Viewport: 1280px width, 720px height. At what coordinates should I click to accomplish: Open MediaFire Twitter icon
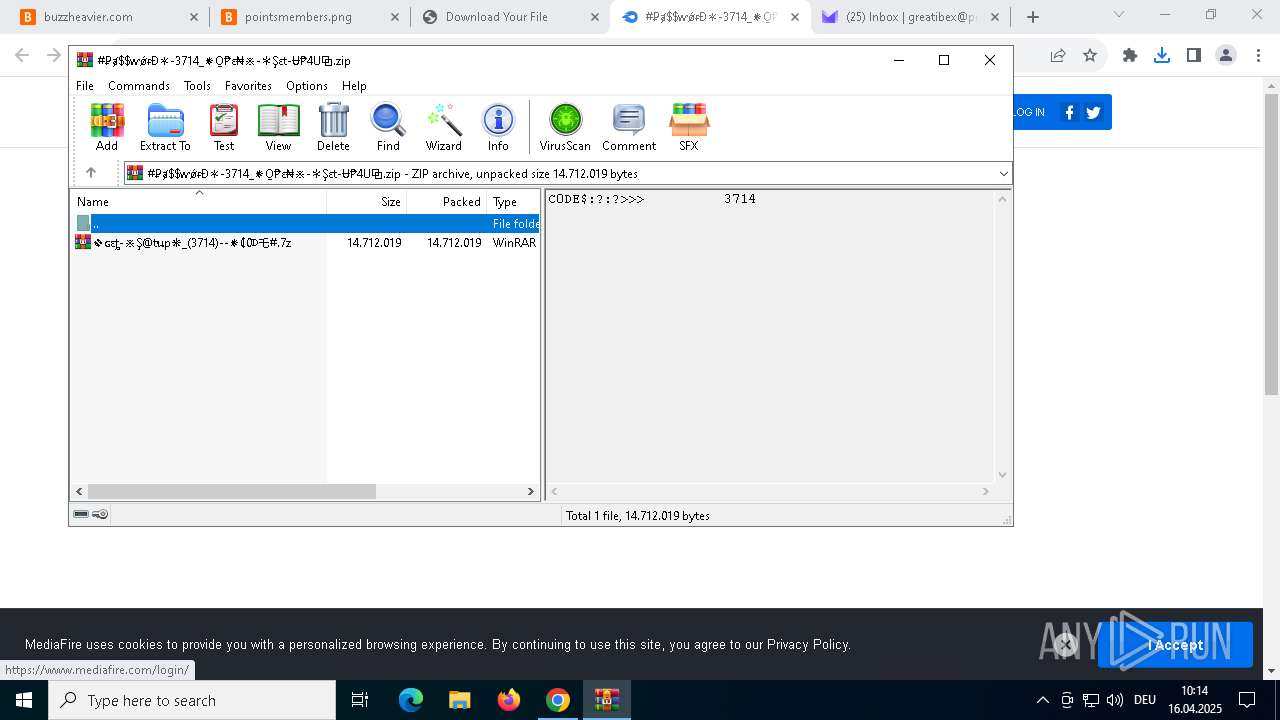pos(1093,113)
